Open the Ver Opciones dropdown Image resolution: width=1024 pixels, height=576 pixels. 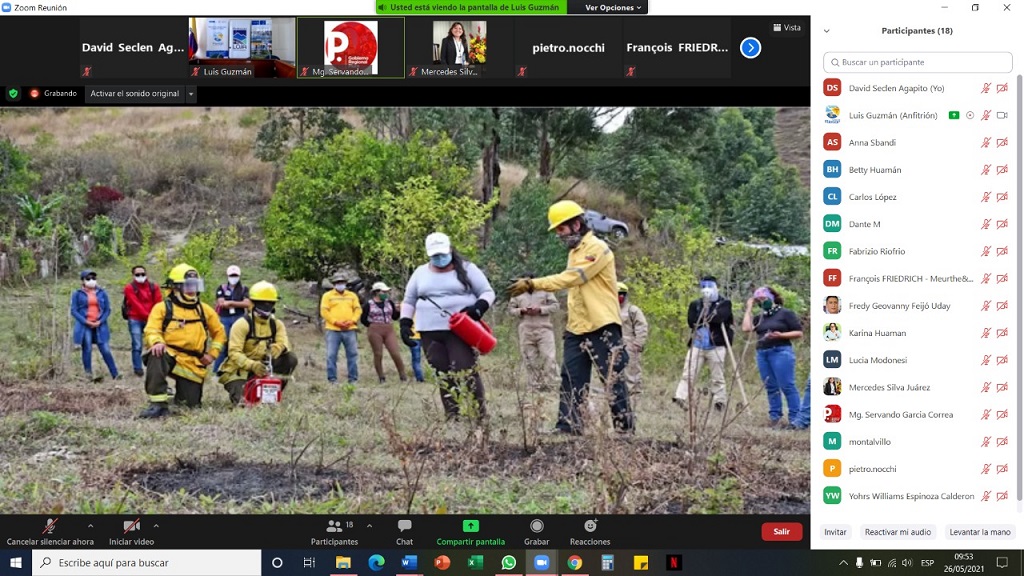(x=613, y=7)
